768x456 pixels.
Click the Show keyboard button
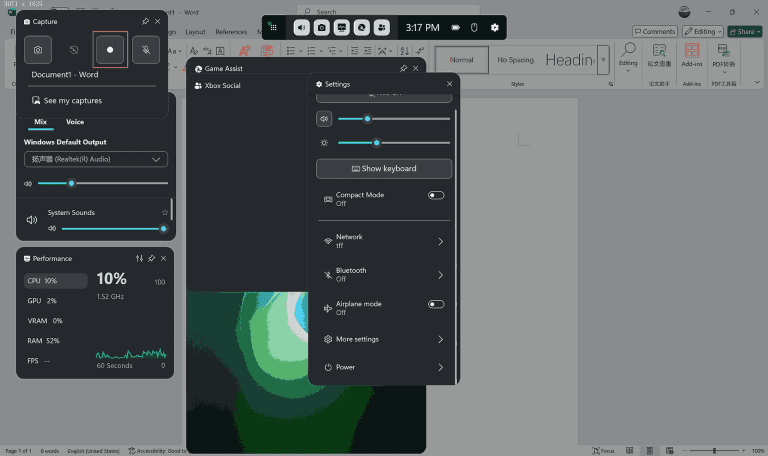click(x=384, y=169)
